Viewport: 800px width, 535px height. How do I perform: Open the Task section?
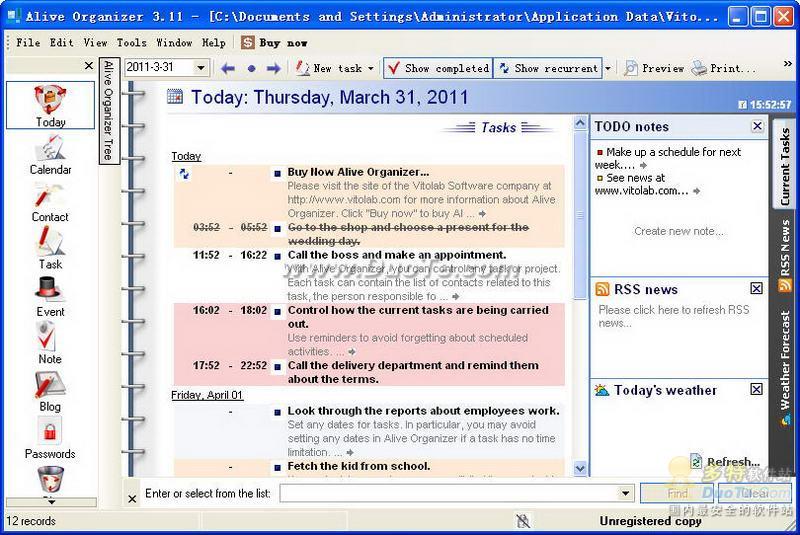(50, 249)
